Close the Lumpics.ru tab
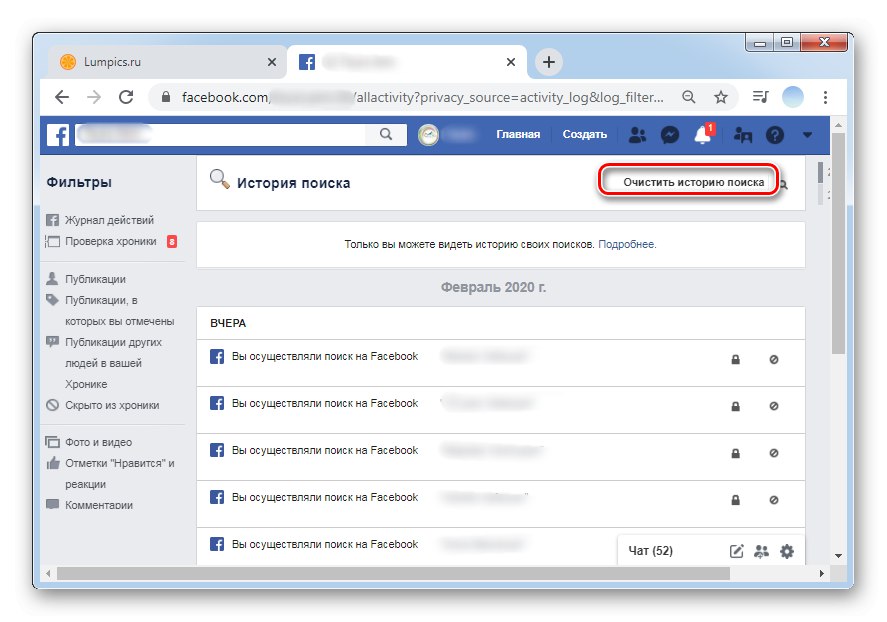Viewport: 887px width, 622px height. (272, 62)
